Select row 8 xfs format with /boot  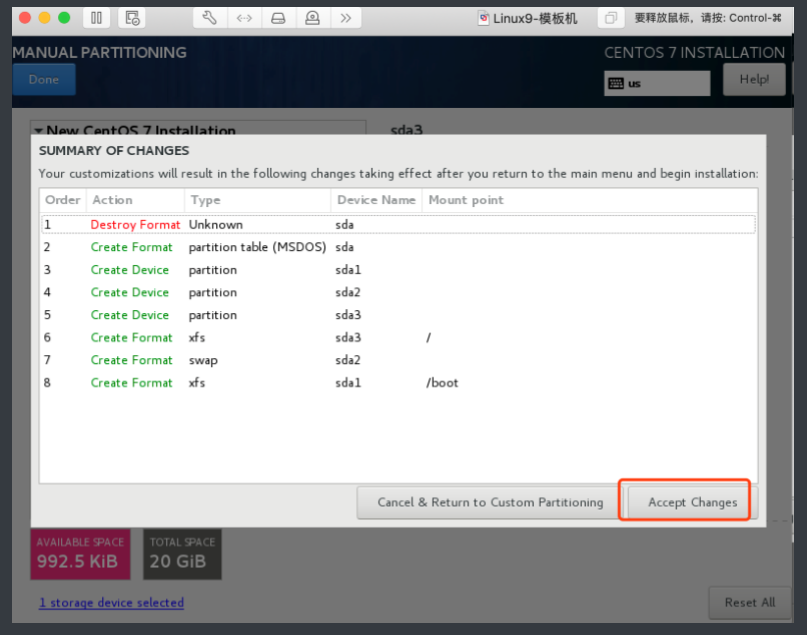click(398, 383)
